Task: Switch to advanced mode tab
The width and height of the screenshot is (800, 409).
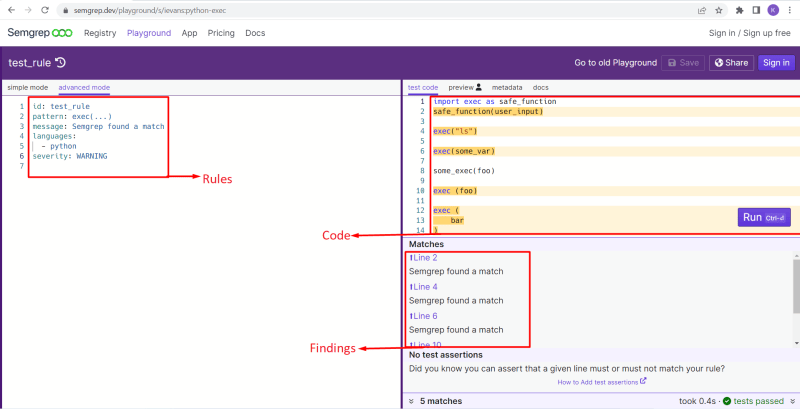Action: [x=84, y=88]
